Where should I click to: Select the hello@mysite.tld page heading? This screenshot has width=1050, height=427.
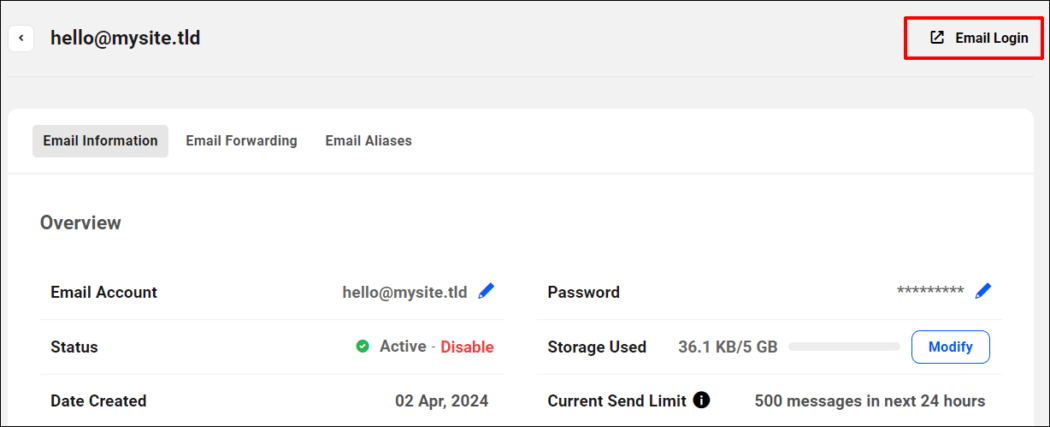(x=125, y=38)
